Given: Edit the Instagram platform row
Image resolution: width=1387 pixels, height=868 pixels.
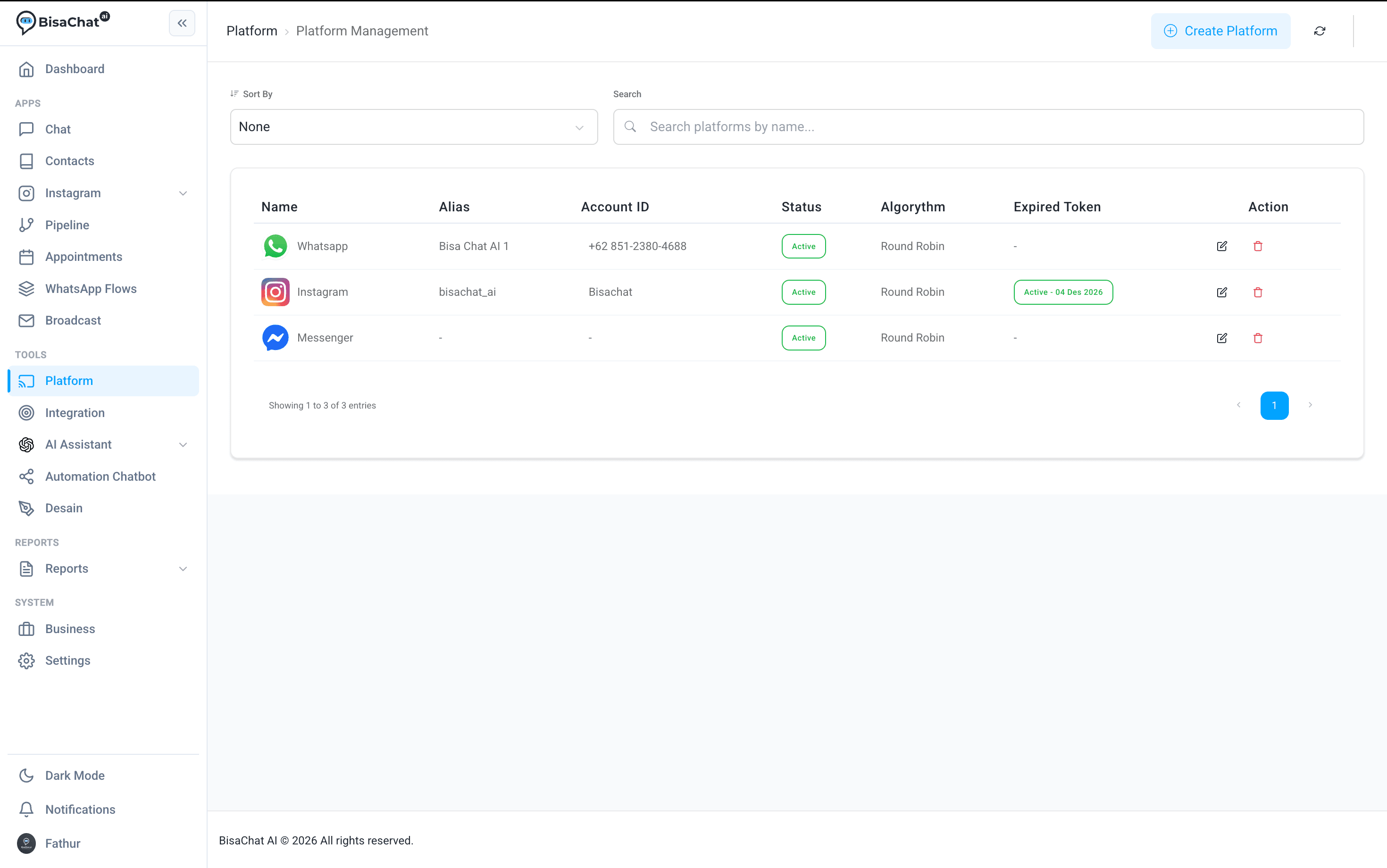Looking at the screenshot, I should pyautogui.click(x=1222, y=292).
